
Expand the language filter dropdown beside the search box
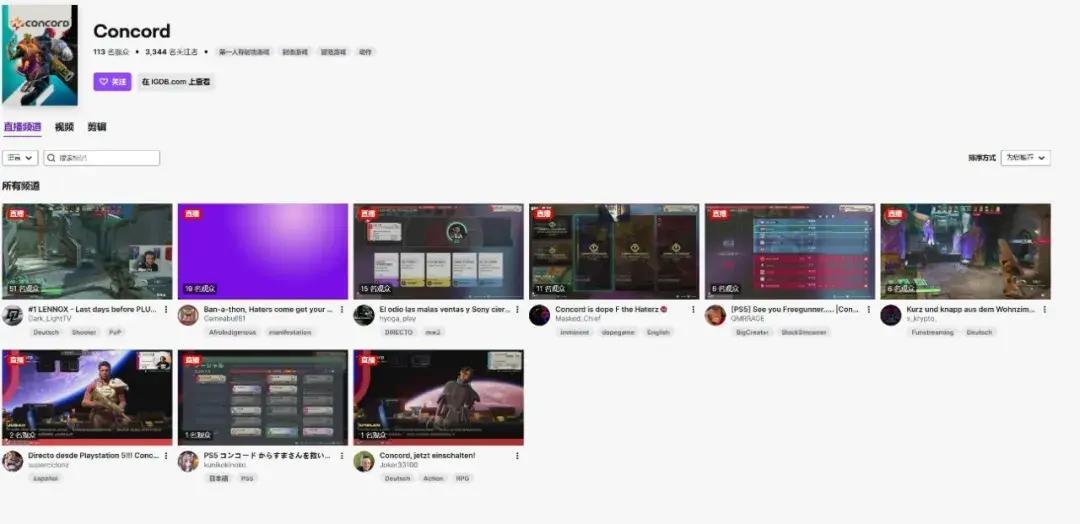(x=20, y=158)
